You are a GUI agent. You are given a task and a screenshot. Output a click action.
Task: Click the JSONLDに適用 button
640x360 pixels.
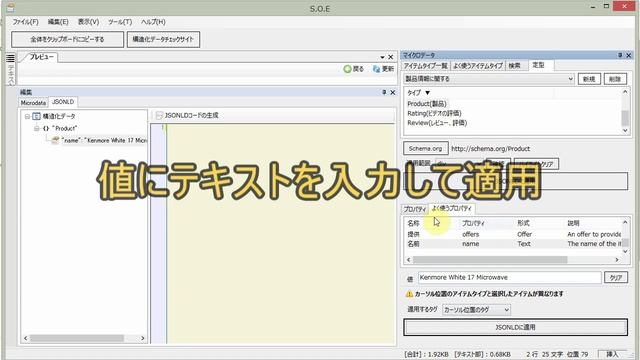point(515,327)
